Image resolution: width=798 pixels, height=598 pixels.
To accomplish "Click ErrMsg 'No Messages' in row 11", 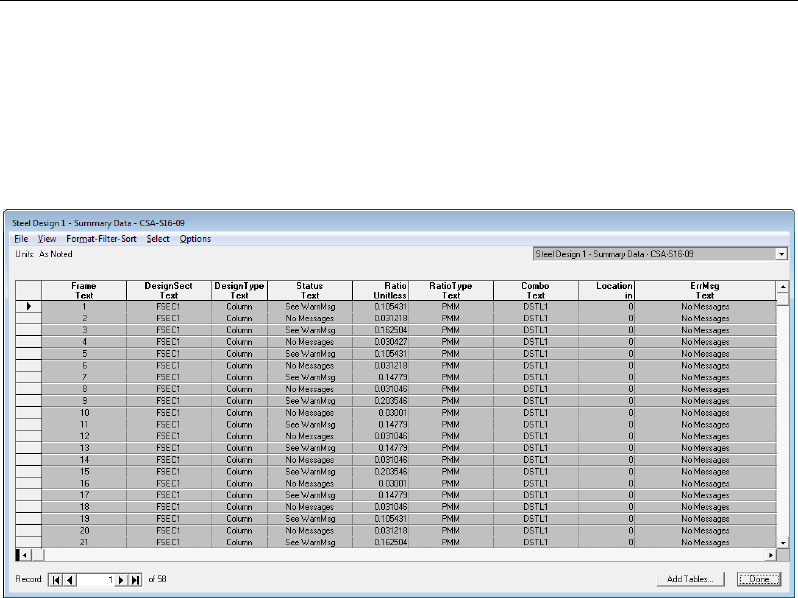I will tap(705, 424).
